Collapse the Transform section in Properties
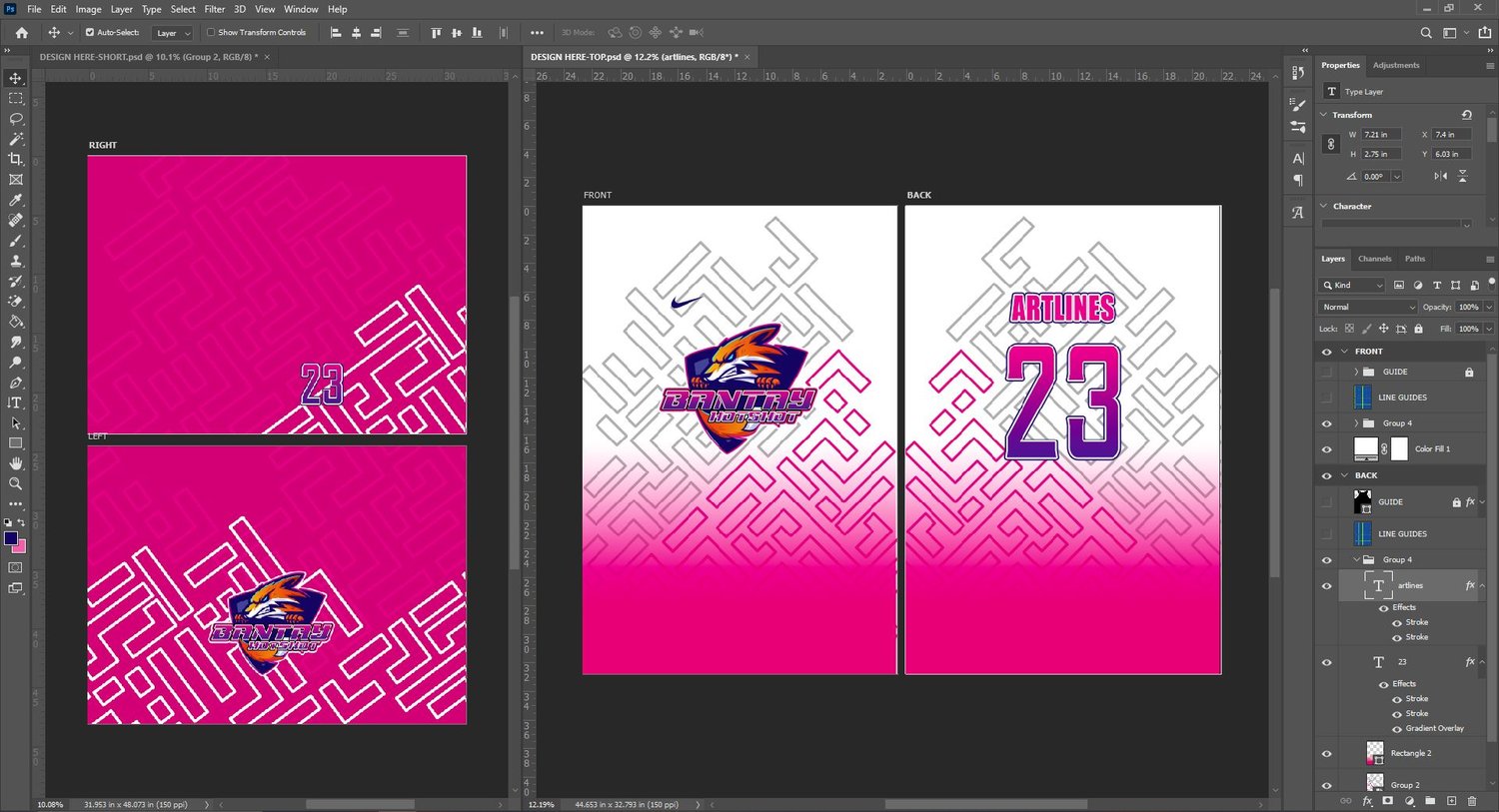 (1324, 115)
